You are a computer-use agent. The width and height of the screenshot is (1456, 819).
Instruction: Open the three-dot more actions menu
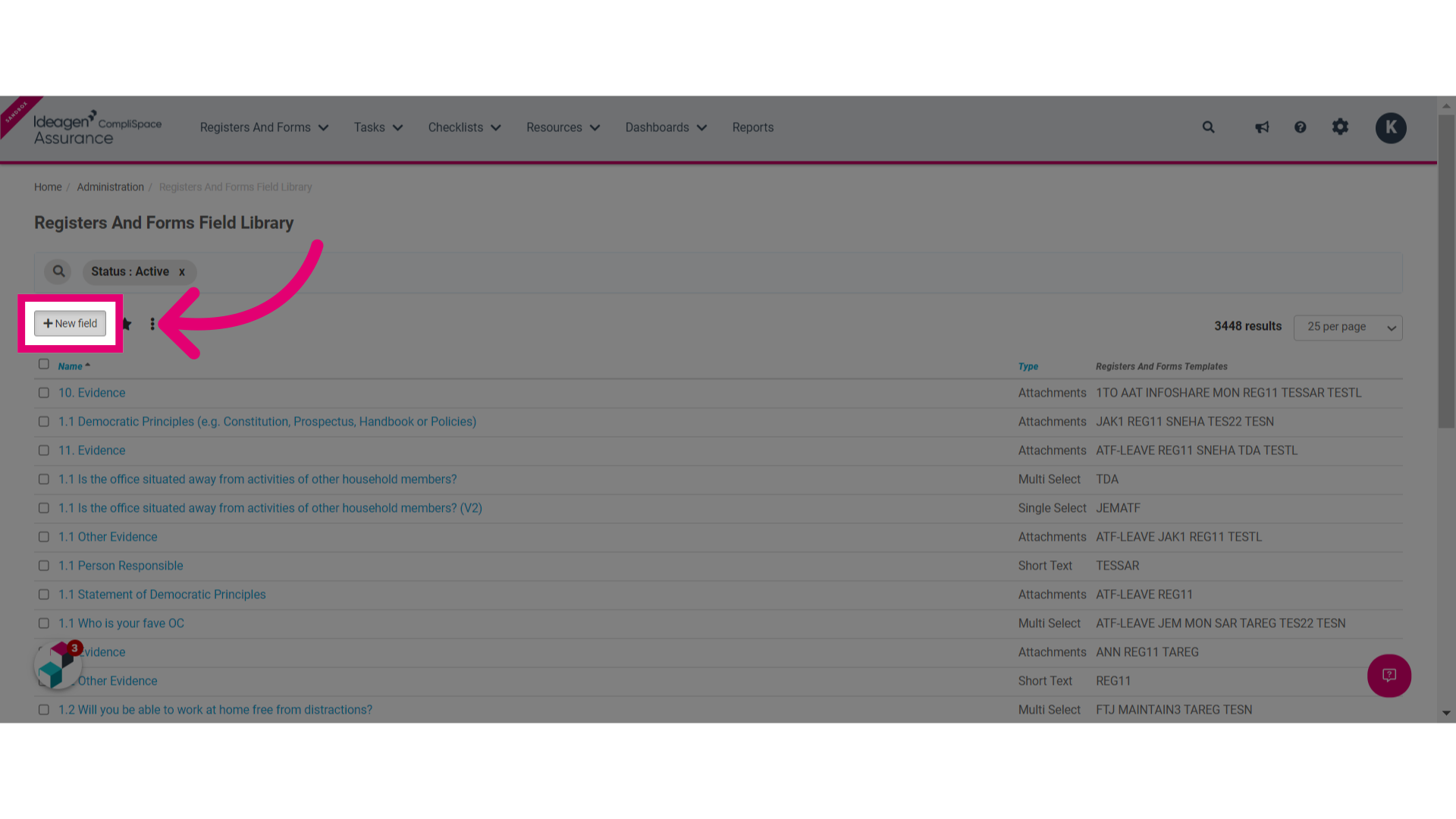(152, 324)
